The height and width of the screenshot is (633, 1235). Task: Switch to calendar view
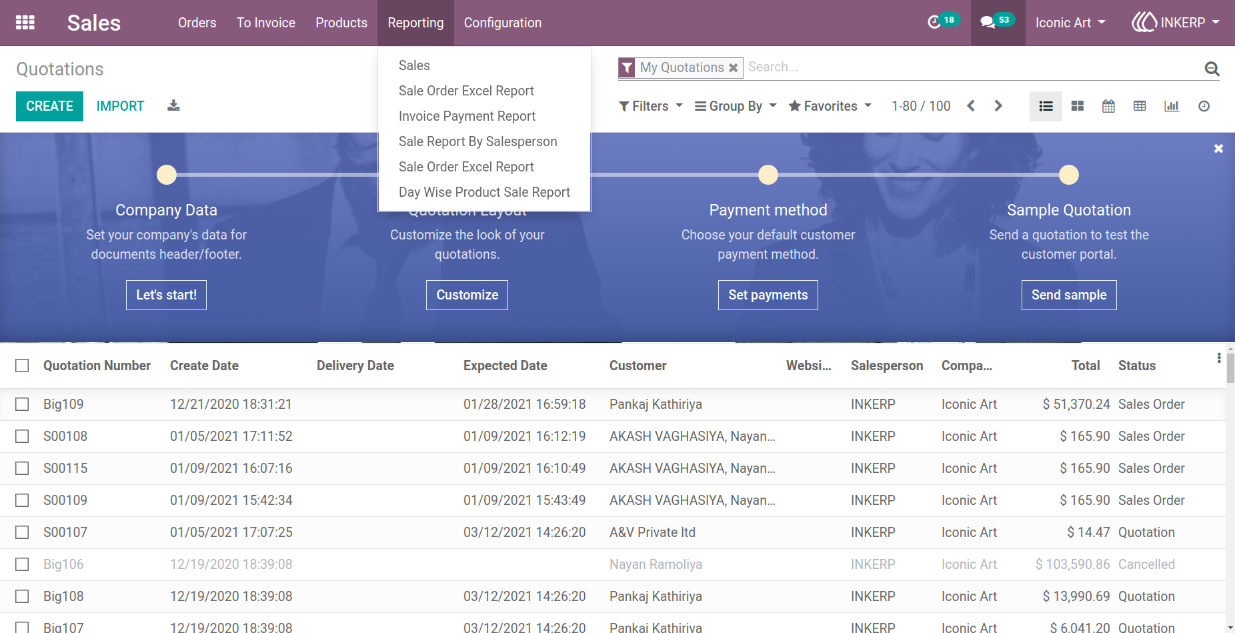click(x=1108, y=106)
